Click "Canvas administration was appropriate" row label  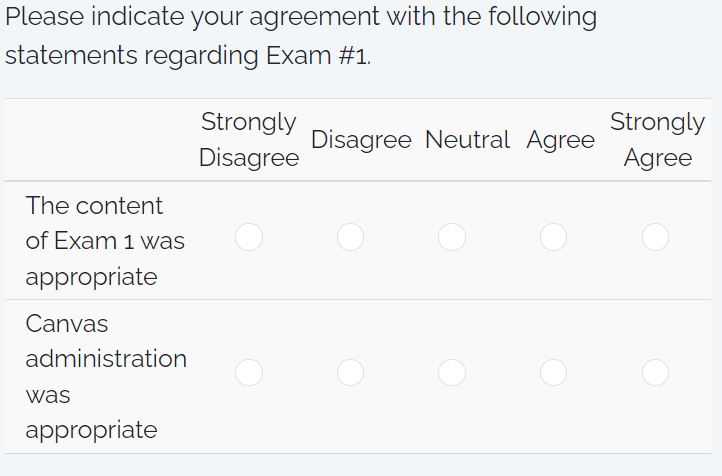[105, 376]
